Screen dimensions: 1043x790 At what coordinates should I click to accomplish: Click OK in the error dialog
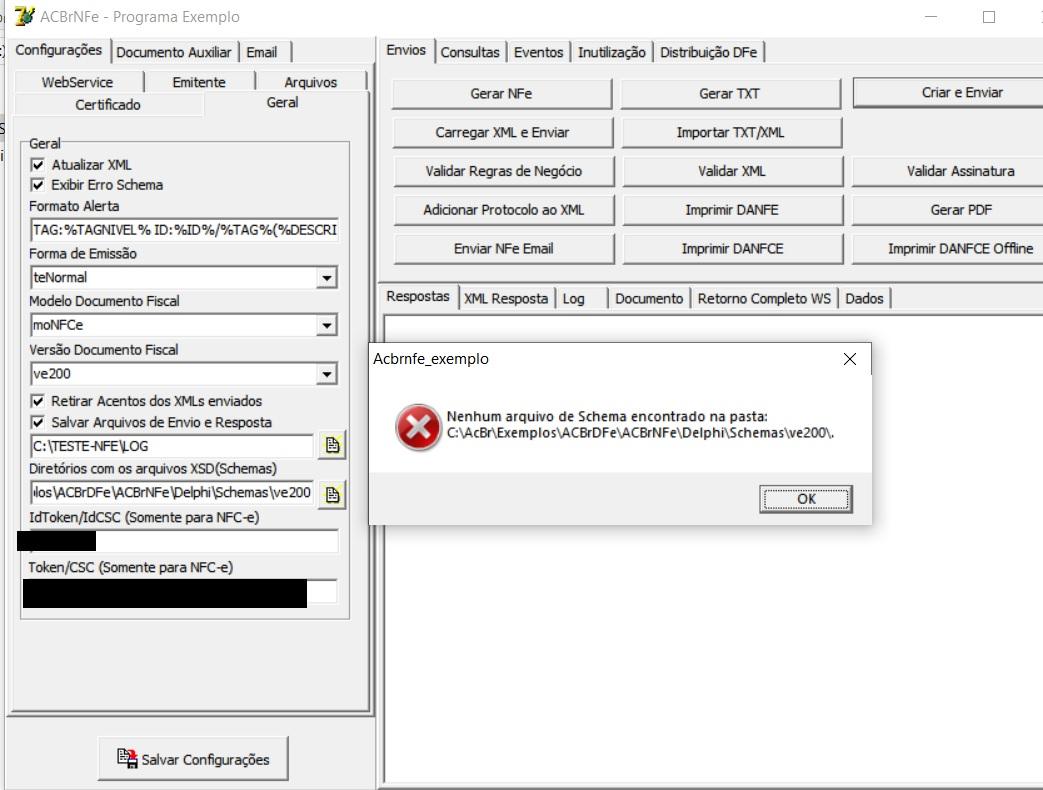tap(806, 499)
